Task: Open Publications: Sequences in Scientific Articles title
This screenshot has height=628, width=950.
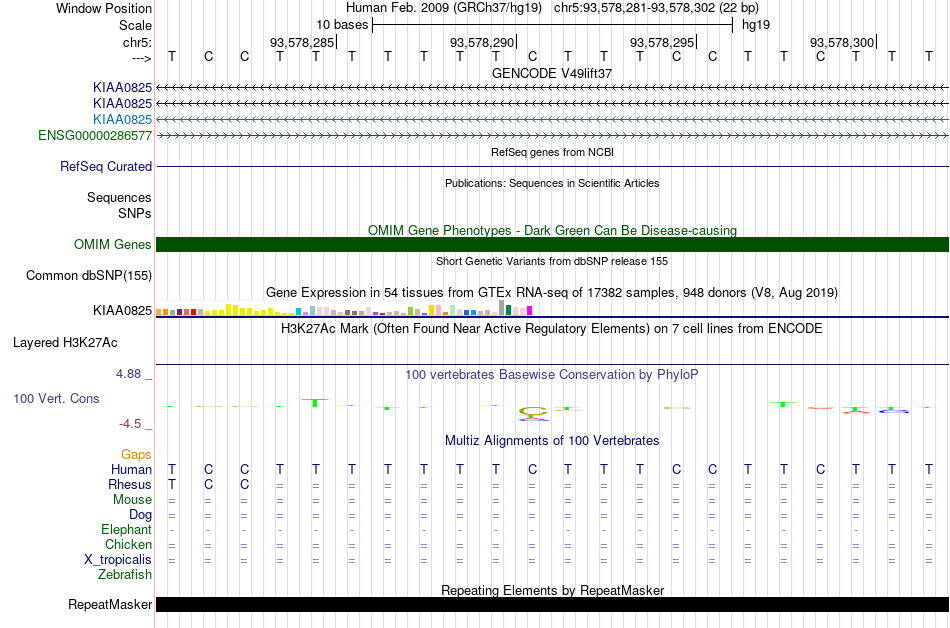Action: [552, 183]
